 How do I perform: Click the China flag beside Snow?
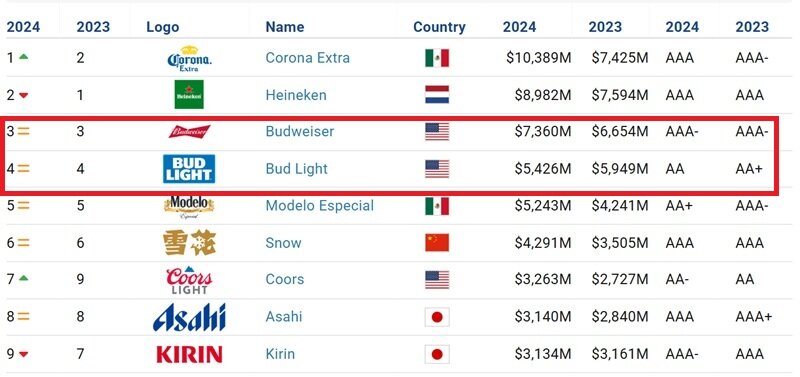pyautogui.click(x=437, y=243)
